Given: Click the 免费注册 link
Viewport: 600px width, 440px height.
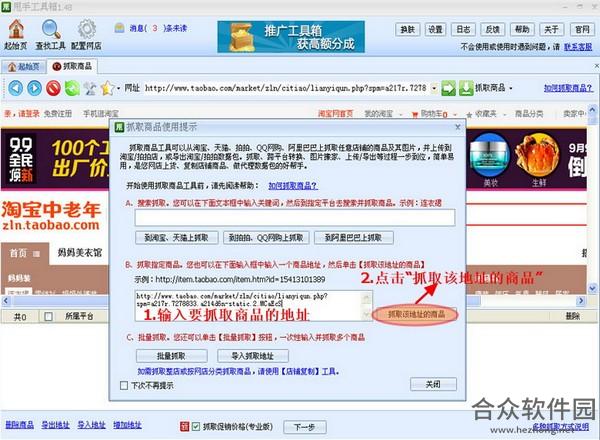Looking at the screenshot, I should click(58, 114).
